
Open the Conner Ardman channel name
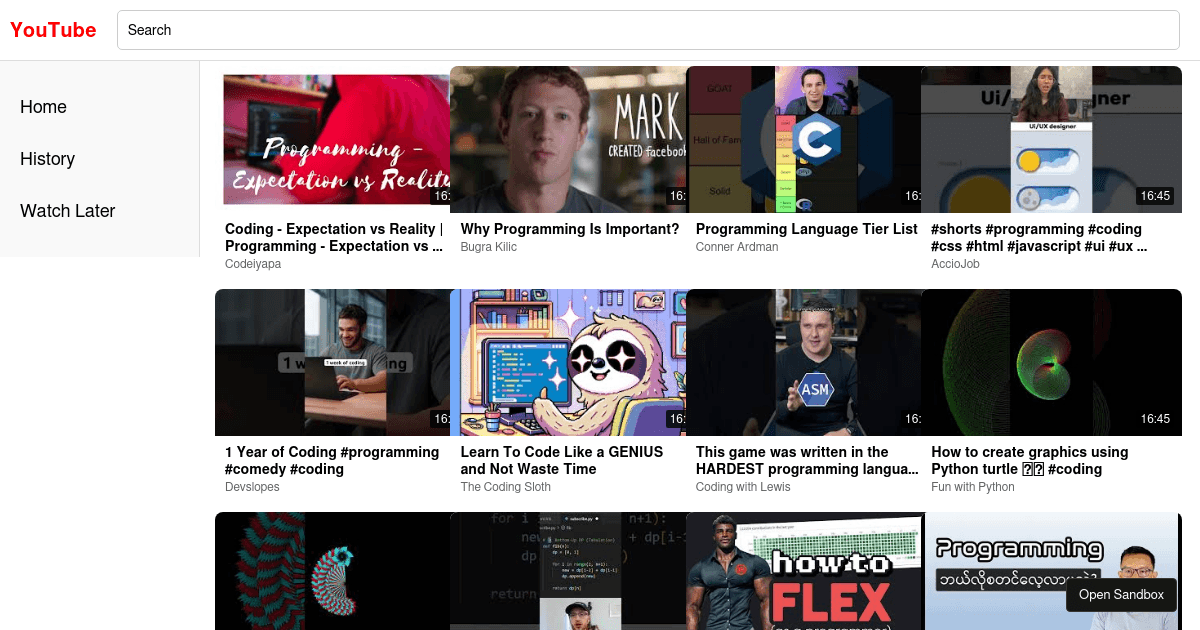pyautogui.click(x=737, y=247)
